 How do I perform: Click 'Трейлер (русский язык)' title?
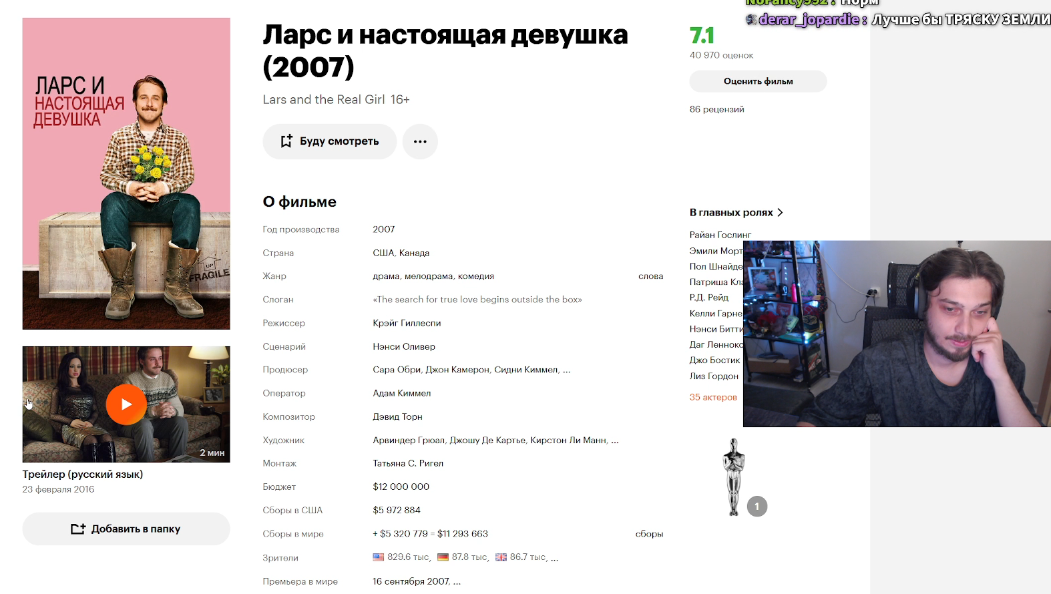click(x=82, y=474)
